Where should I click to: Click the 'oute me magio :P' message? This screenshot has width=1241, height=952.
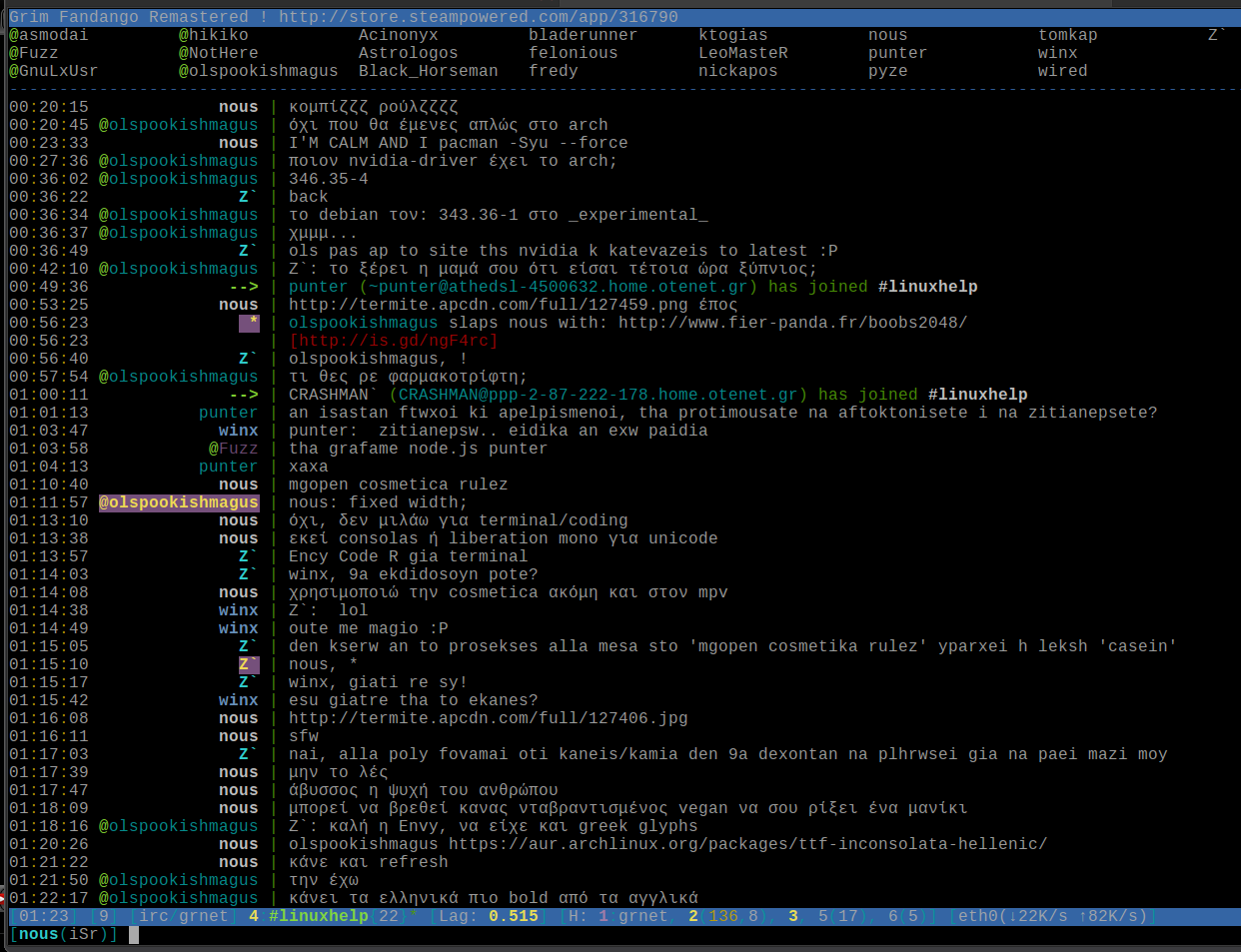(x=369, y=628)
